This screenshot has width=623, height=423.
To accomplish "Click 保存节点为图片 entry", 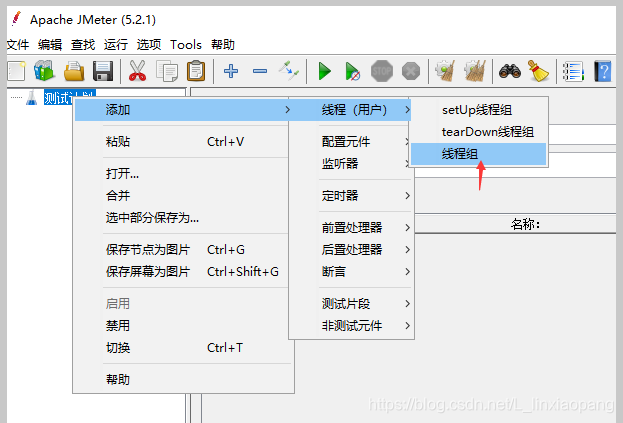I will 183,249.
